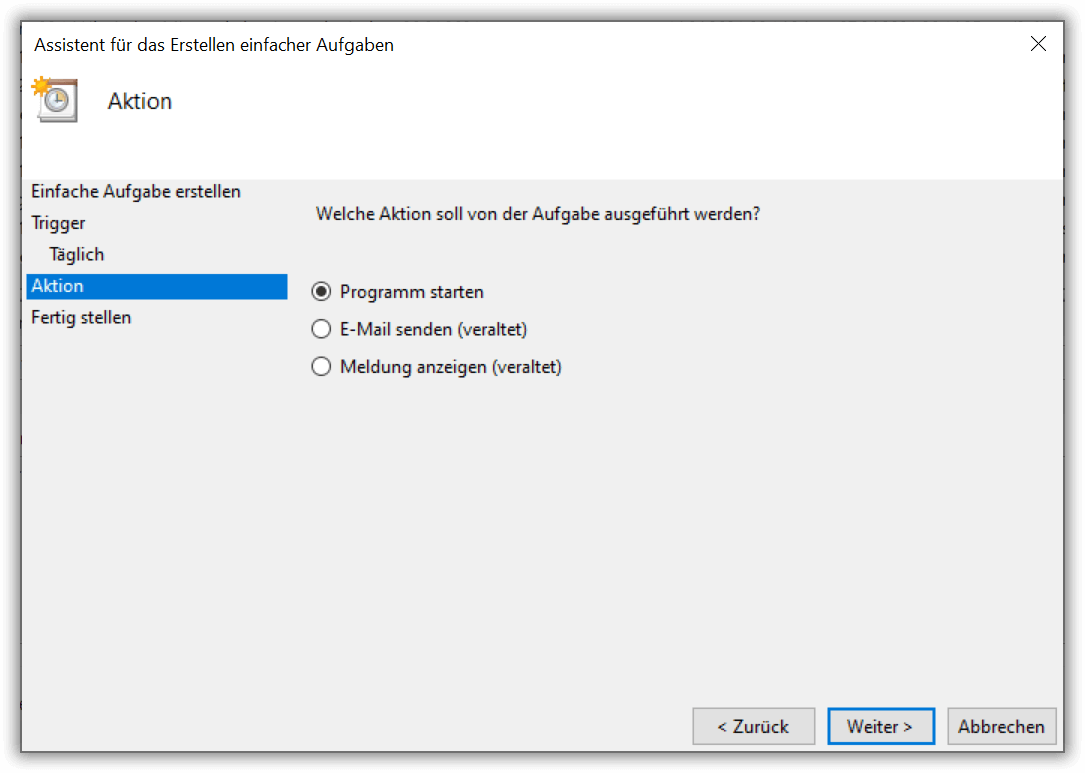Click the Meldung anzeigen (veraltet) label text
This screenshot has height=773, width=1085.
[x=450, y=367]
